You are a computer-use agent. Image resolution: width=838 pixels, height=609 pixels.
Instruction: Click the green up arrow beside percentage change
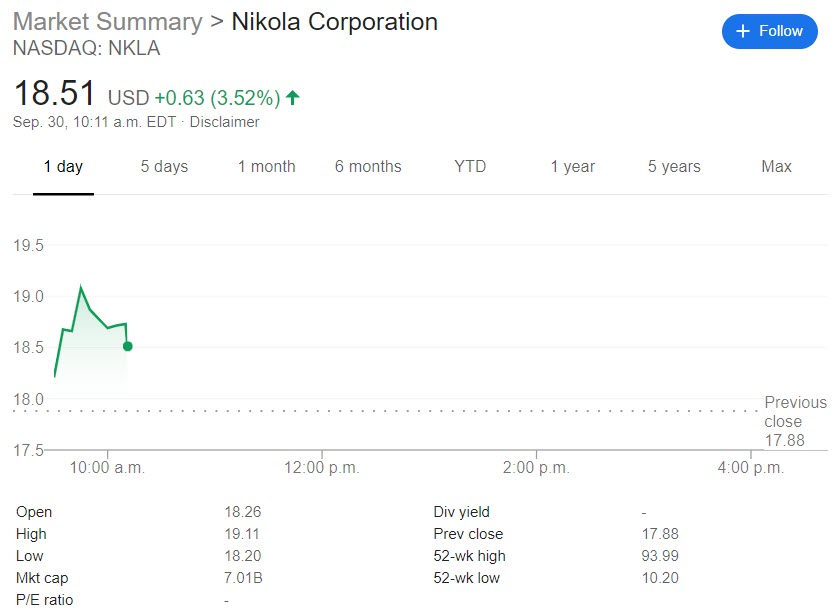point(293,97)
